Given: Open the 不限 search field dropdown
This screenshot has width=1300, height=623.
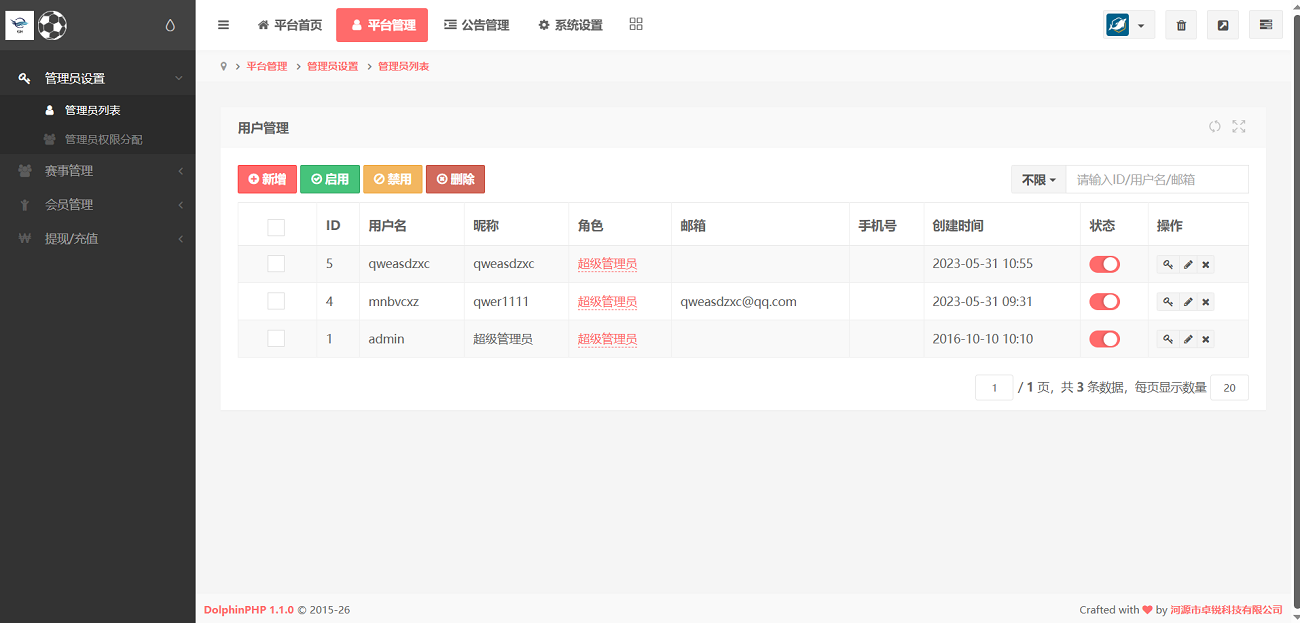Looking at the screenshot, I should (x=1038, y=180).
